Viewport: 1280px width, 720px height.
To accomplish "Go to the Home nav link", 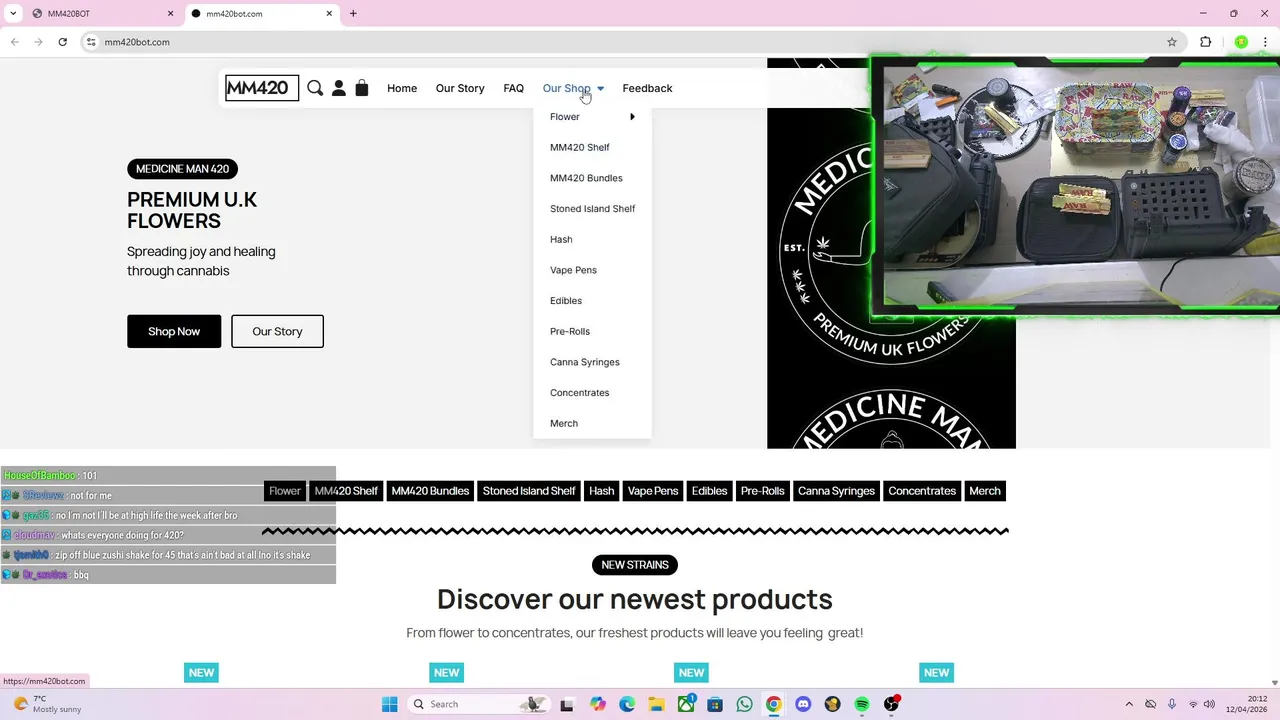I will pyautogui.click(x=402, y=88).
